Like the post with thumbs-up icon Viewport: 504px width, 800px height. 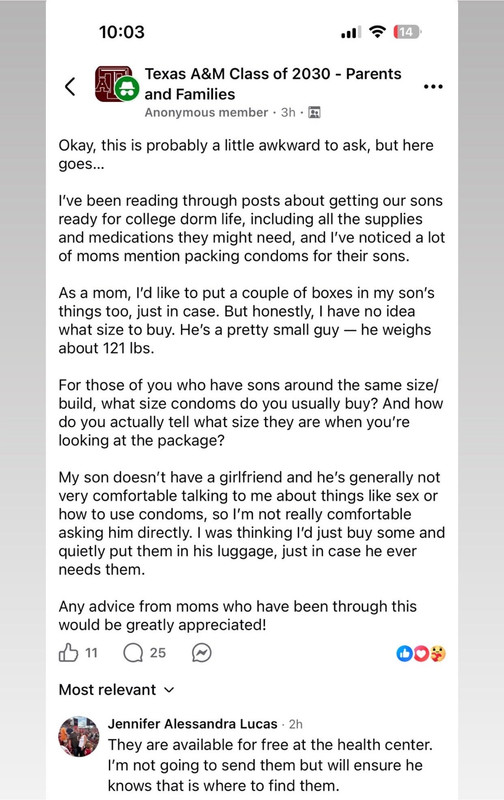[68, 653]
